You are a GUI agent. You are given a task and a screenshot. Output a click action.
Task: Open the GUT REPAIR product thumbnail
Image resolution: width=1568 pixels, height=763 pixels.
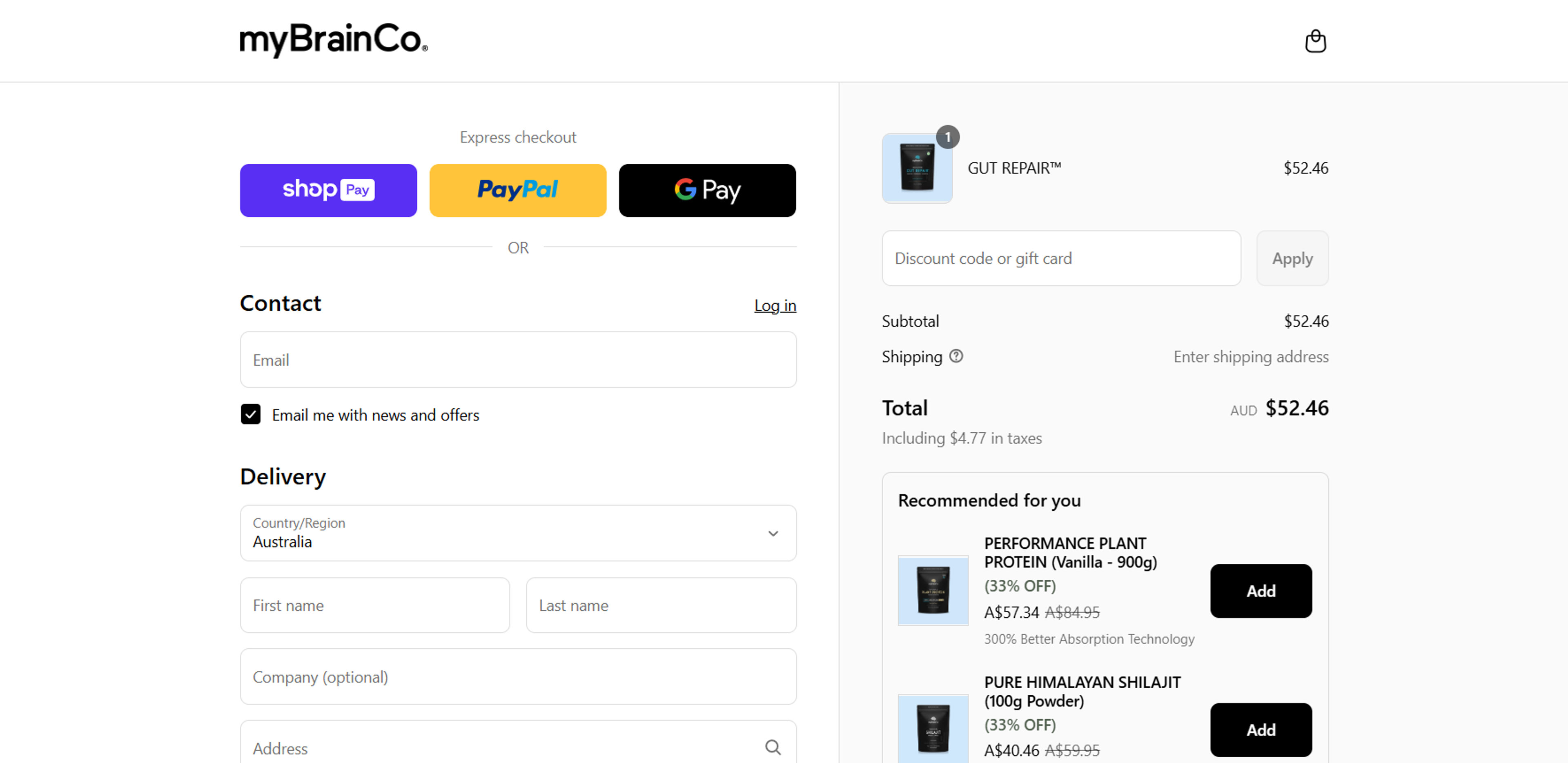coord(917,168)
